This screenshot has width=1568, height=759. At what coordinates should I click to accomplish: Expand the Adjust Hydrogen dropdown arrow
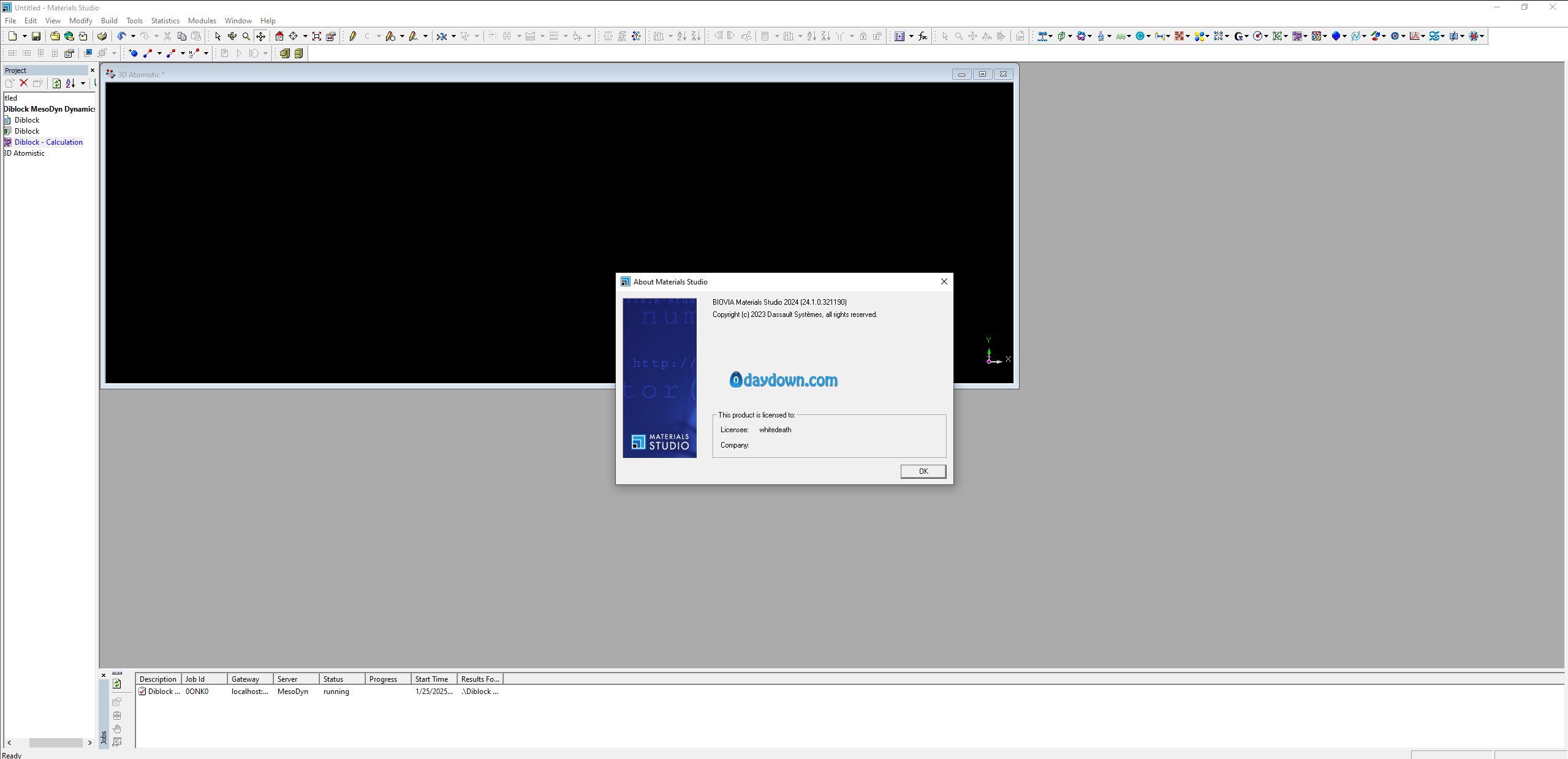pos(519,36)
